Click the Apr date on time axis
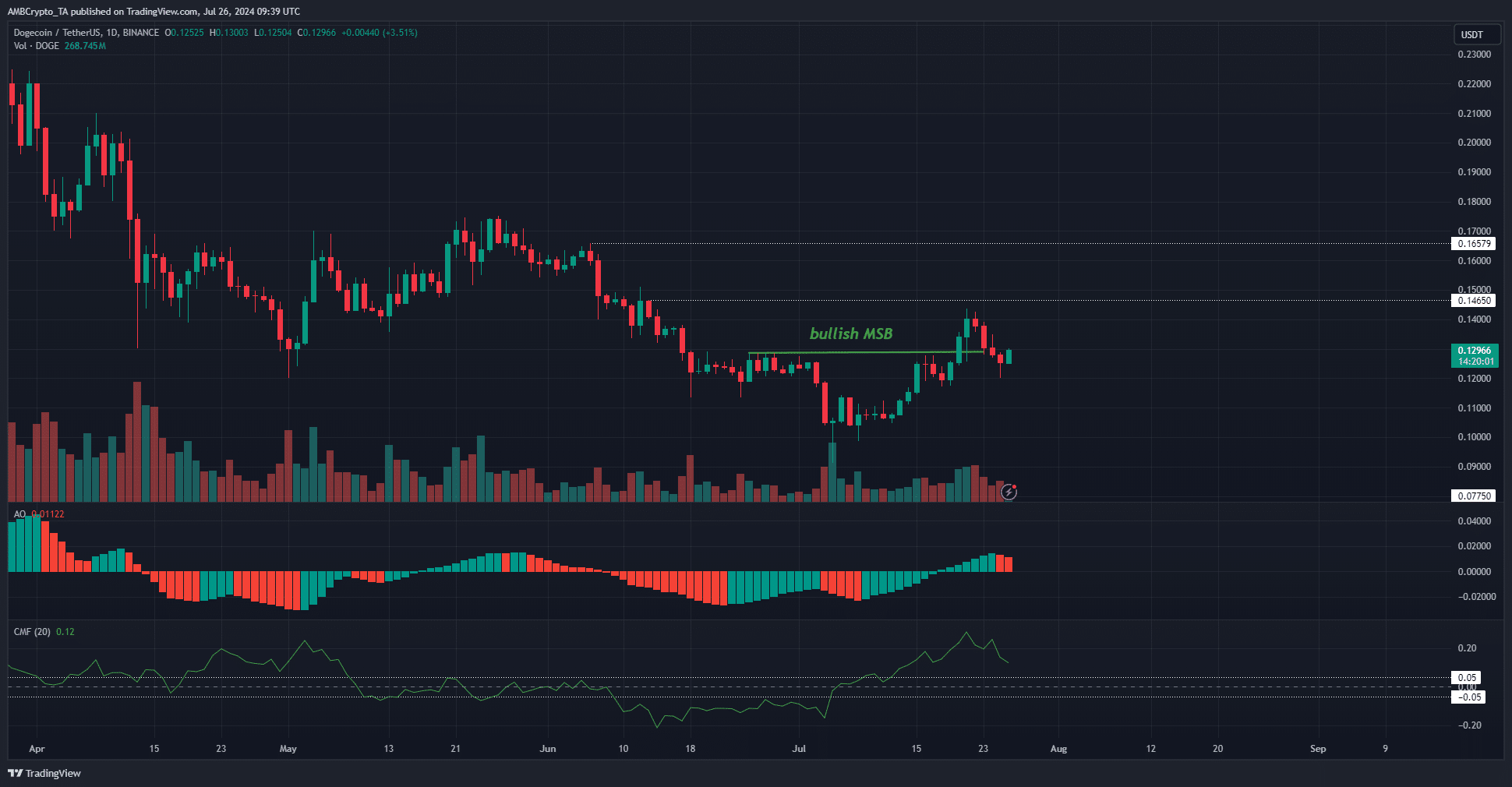The height and width of the screenshot is (787, 1512). [37, 749]
